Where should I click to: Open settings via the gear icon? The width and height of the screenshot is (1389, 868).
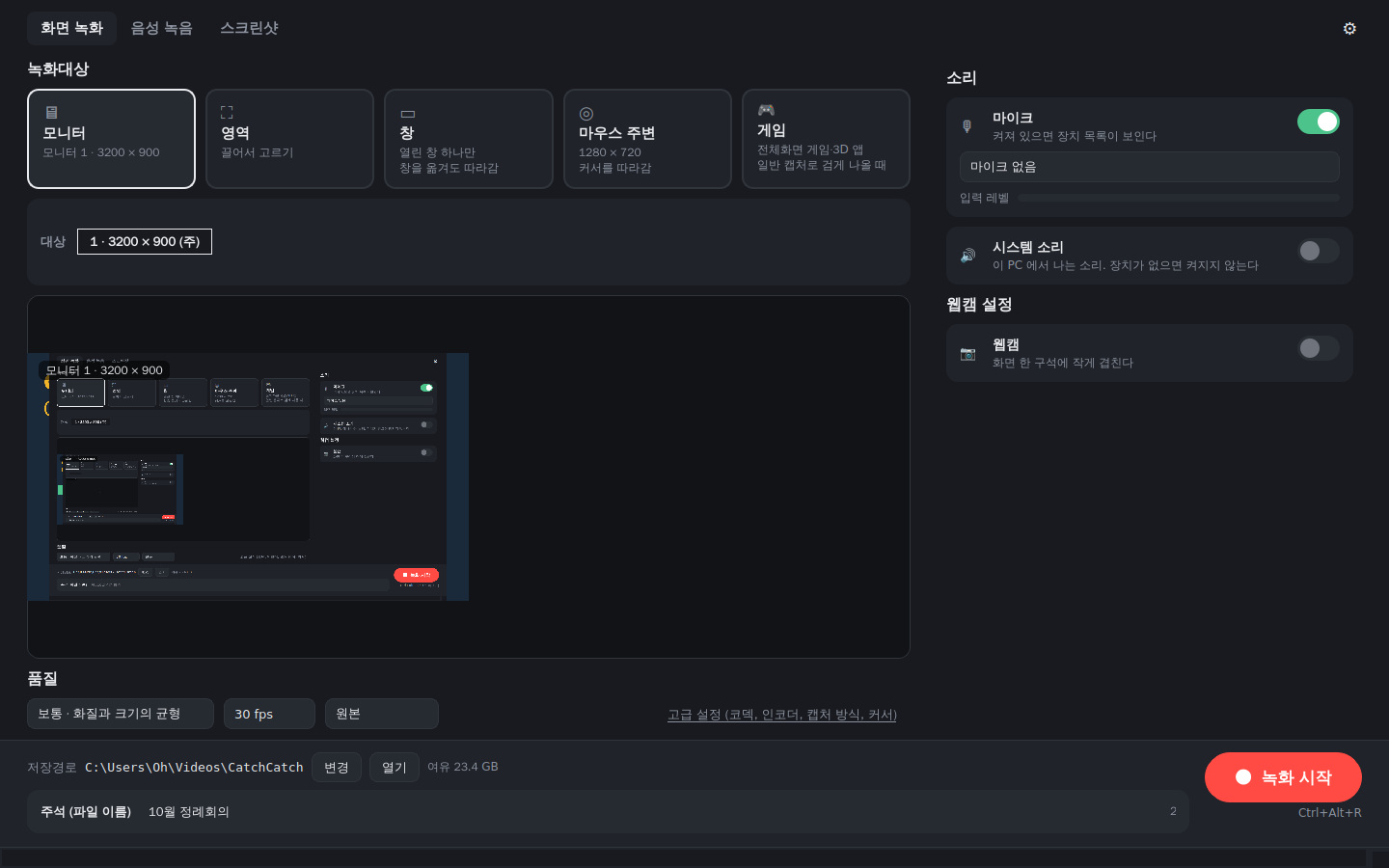(1349, 28)
